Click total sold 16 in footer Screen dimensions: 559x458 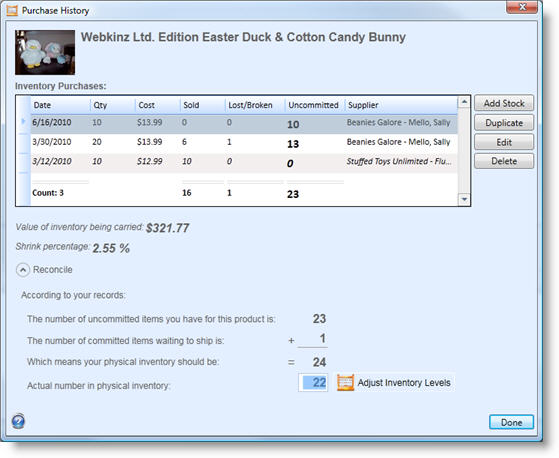(187, 193)
